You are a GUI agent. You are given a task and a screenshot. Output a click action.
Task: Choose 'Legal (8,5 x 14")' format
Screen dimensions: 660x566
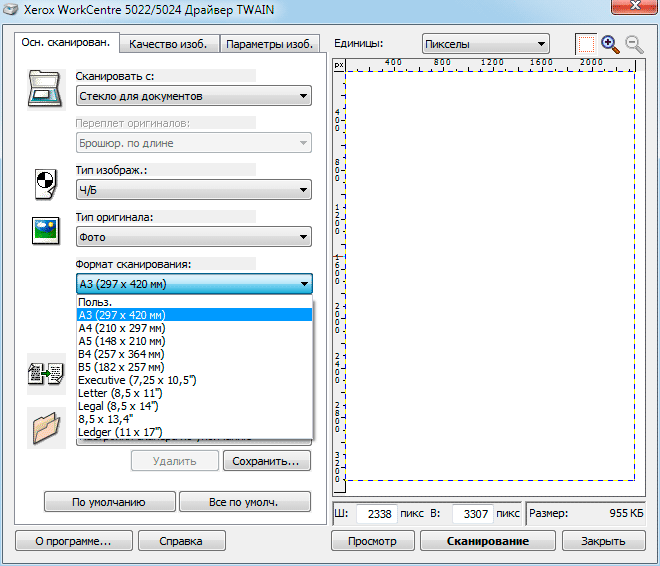tap(194, 406)
